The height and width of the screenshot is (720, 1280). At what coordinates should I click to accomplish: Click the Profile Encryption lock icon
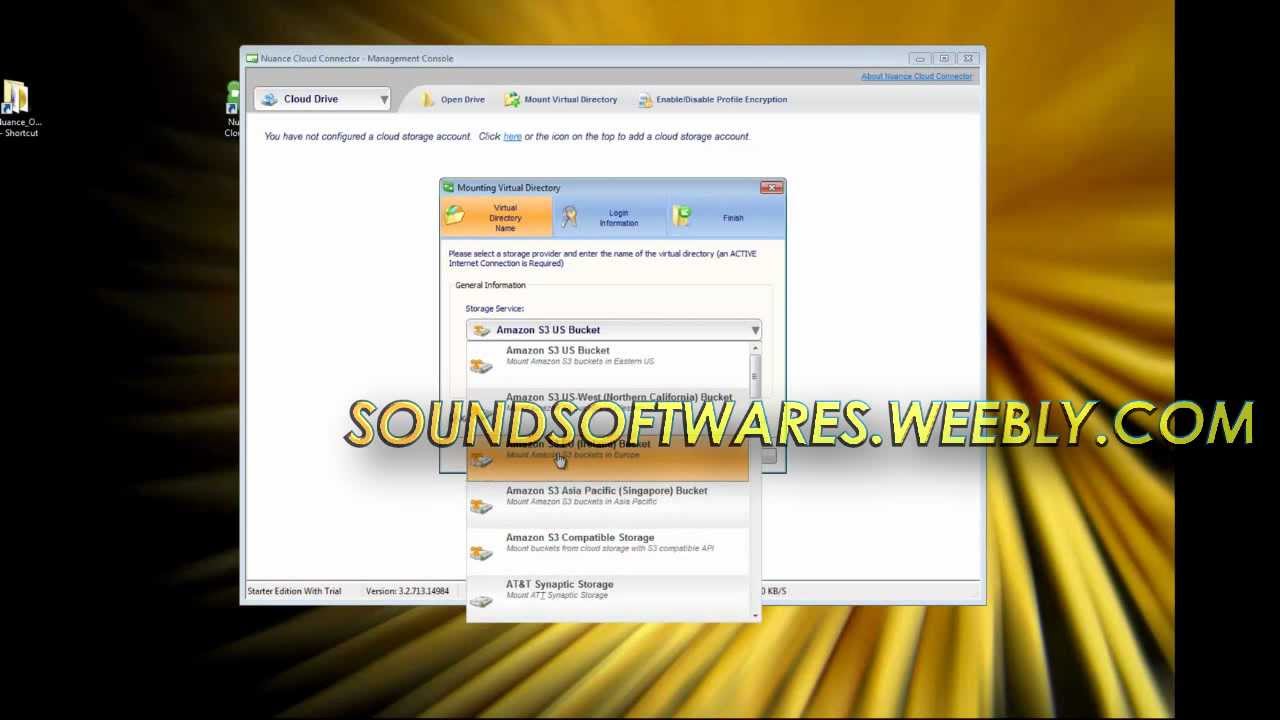coord(645,100)
